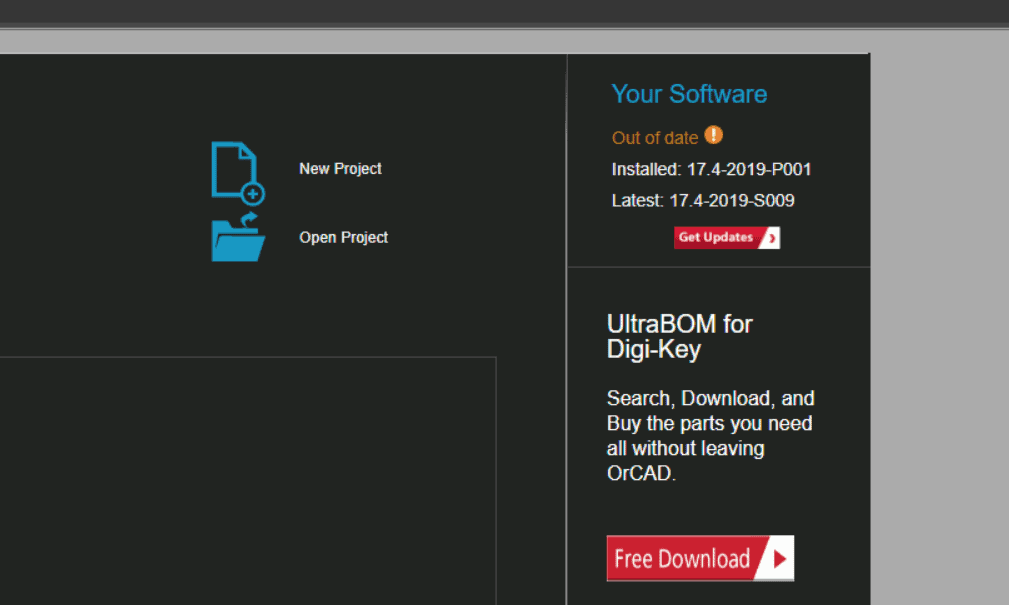The height and width of the screenshot is (605, 1009).
Task: Click the orange out-of-date warning icon
Action: pos(714,135)
